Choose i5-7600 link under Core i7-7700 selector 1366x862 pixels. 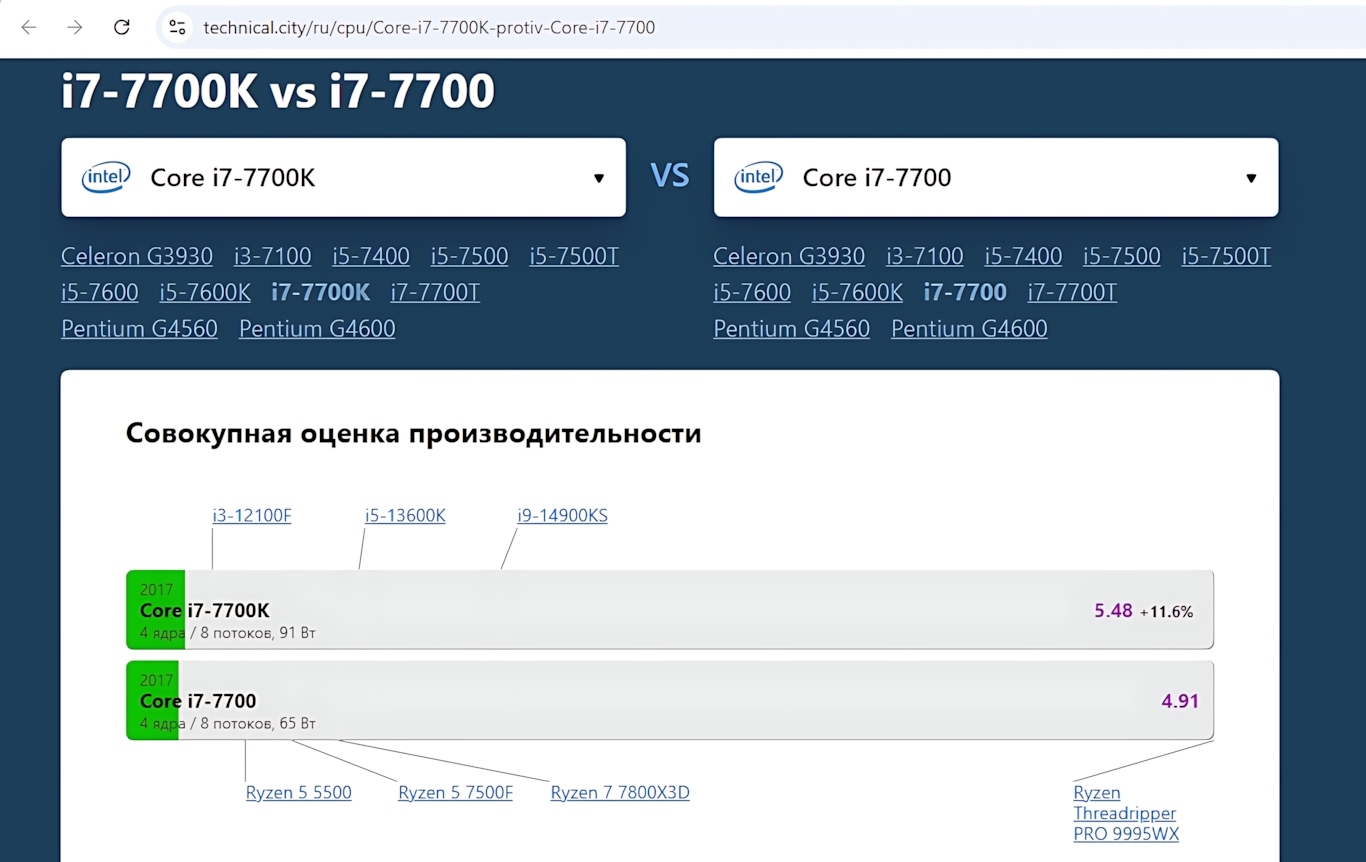point(752,292)
